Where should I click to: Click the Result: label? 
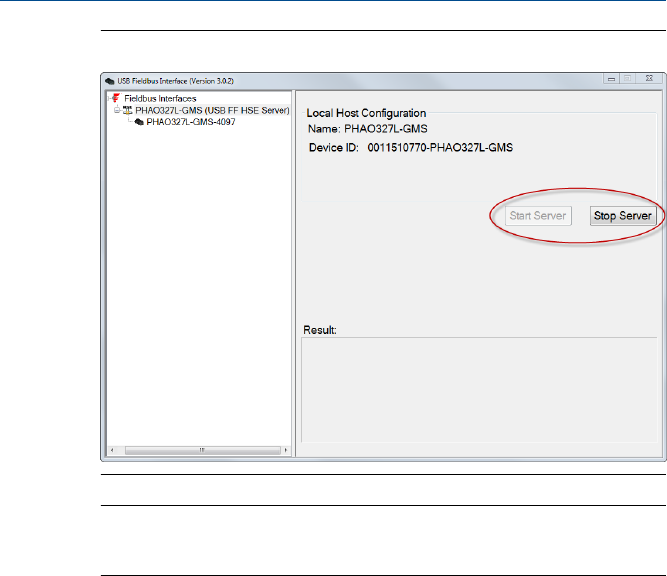point(320,330)
